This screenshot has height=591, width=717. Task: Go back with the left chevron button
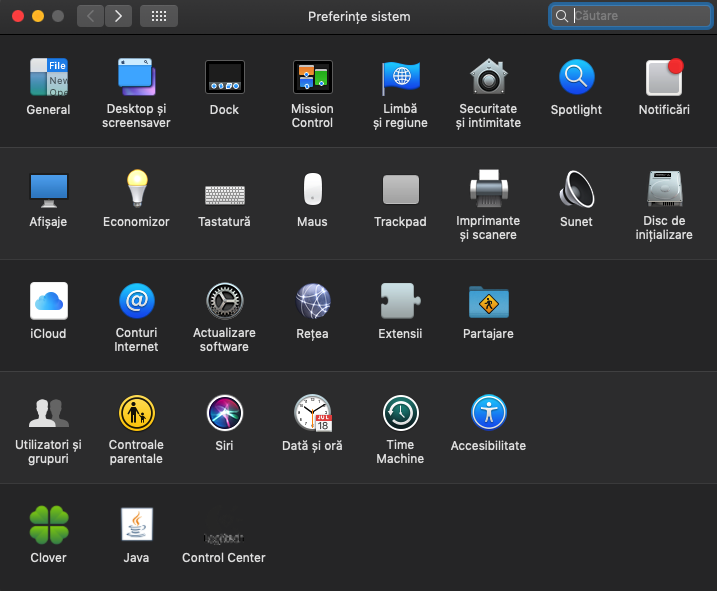(x=90, y=16)
